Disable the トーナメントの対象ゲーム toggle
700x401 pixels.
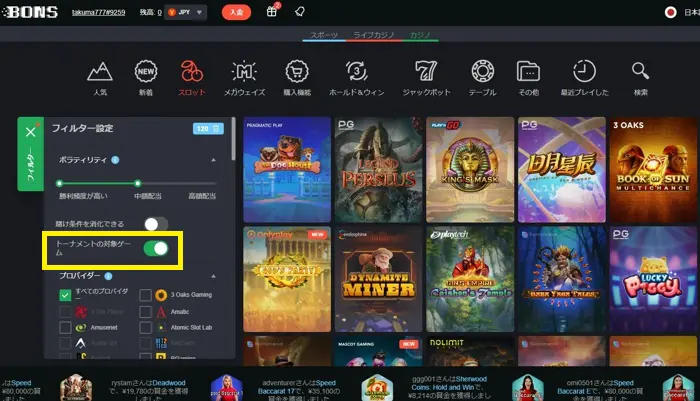[155, 249]
